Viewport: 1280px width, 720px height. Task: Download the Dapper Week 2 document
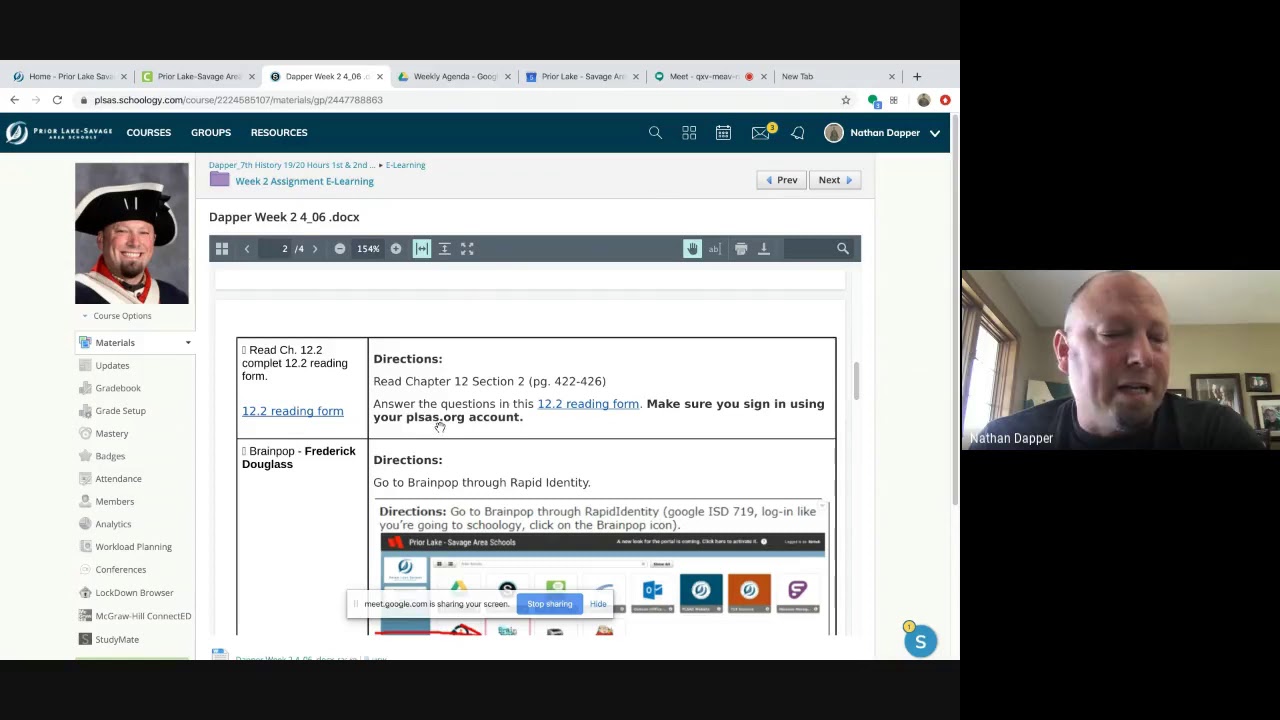pyautogui.click(x=764, y=249)
